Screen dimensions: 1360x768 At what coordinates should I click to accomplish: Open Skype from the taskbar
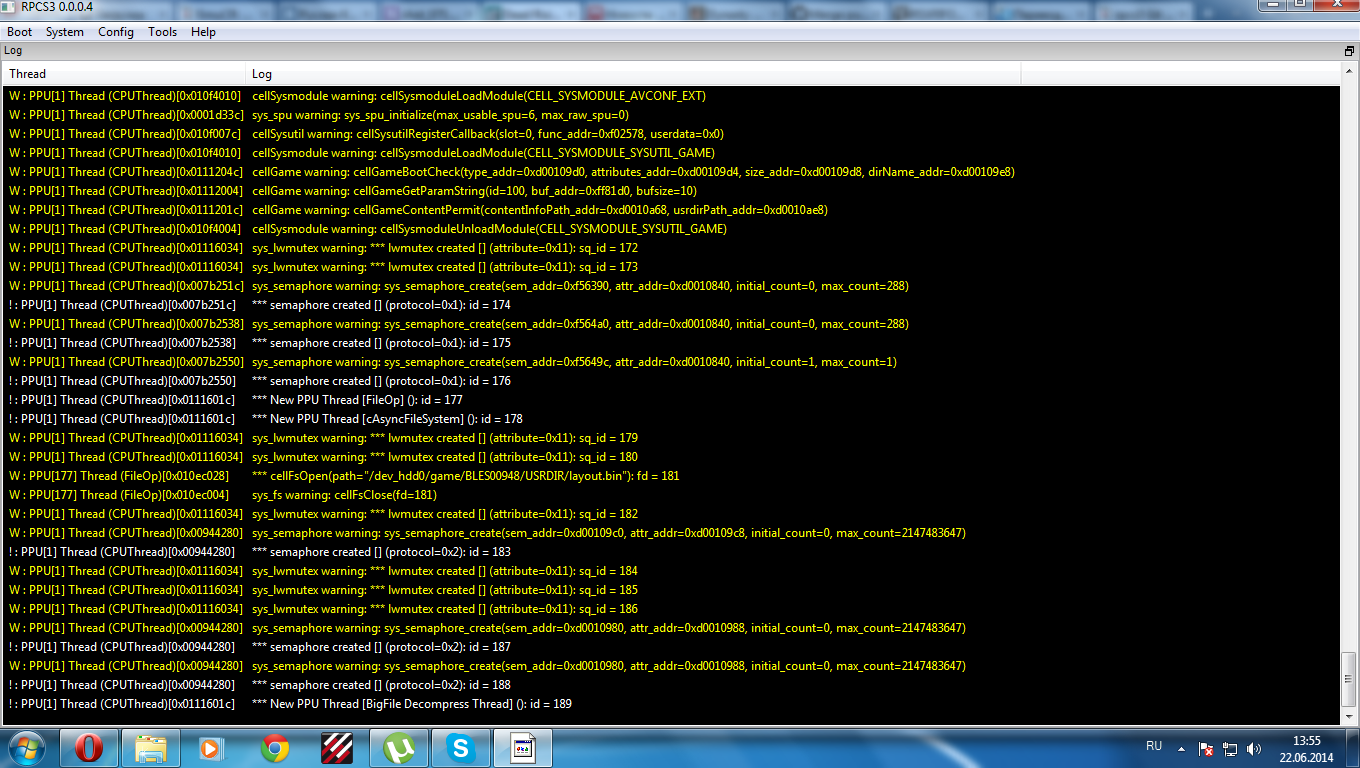point(461,747)
